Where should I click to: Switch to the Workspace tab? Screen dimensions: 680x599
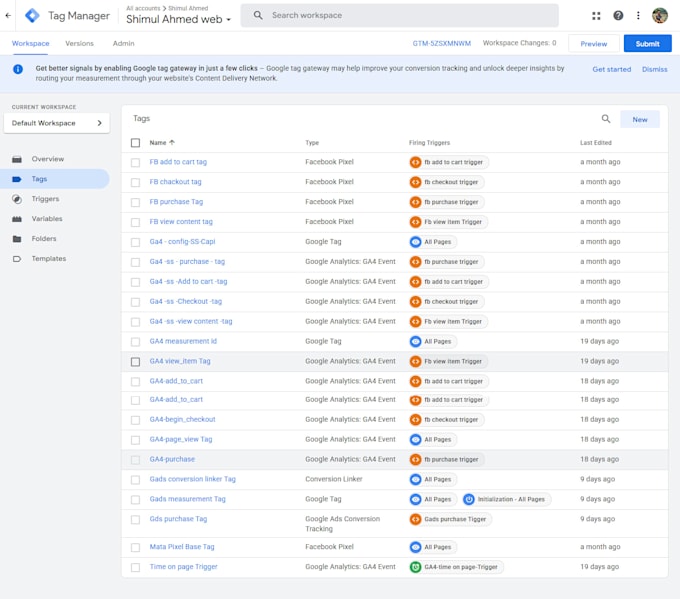coord(30,43)
